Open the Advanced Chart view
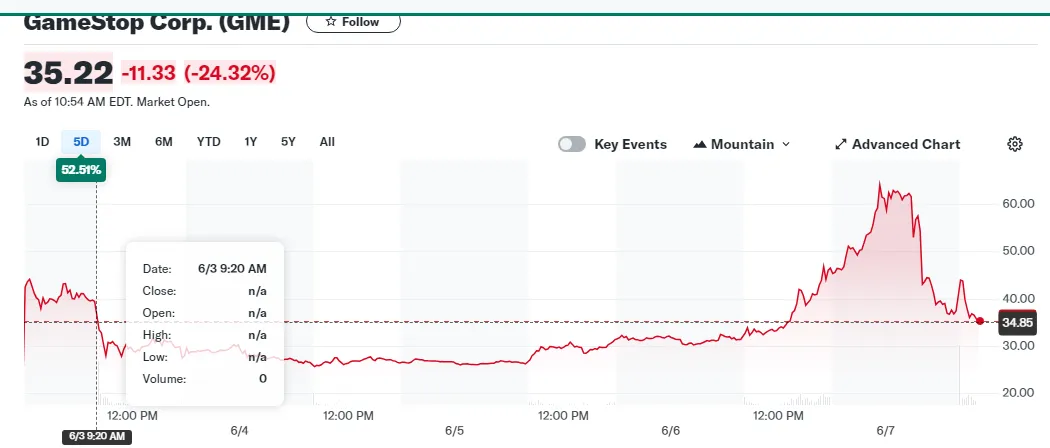The width and height of the screenshot is (1050, 448). point(897,145)
